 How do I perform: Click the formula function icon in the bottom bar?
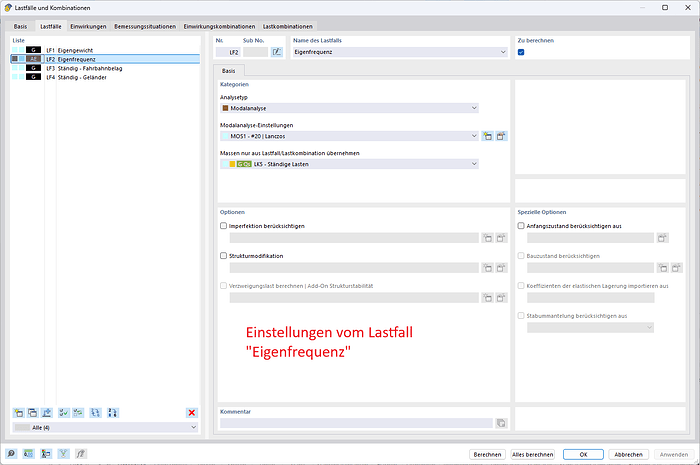81,454
